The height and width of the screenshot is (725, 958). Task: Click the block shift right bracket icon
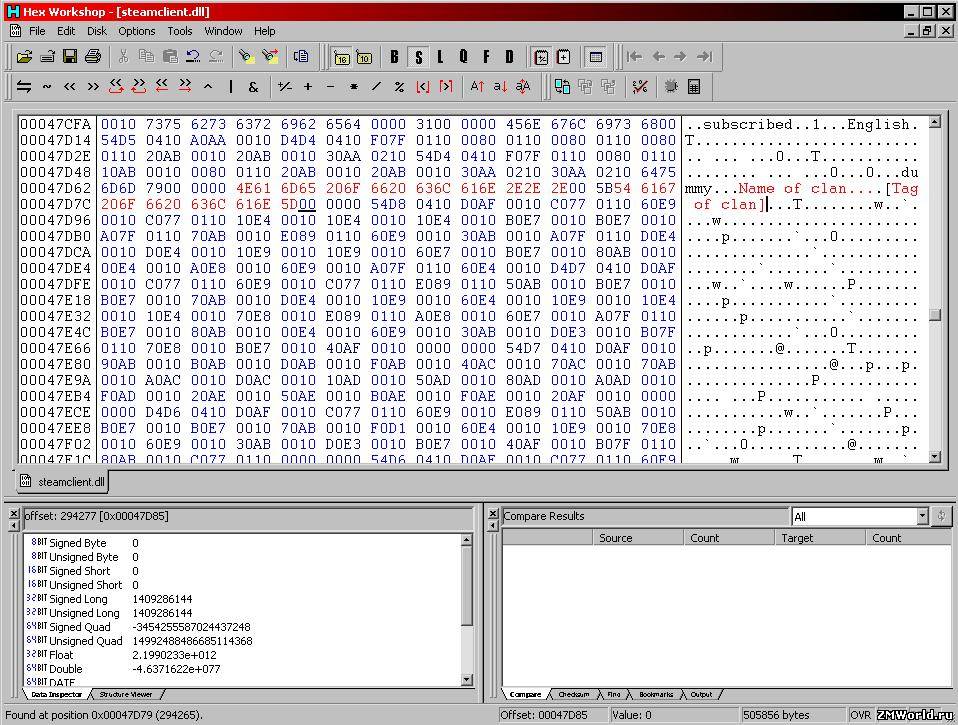coord(445,87)
